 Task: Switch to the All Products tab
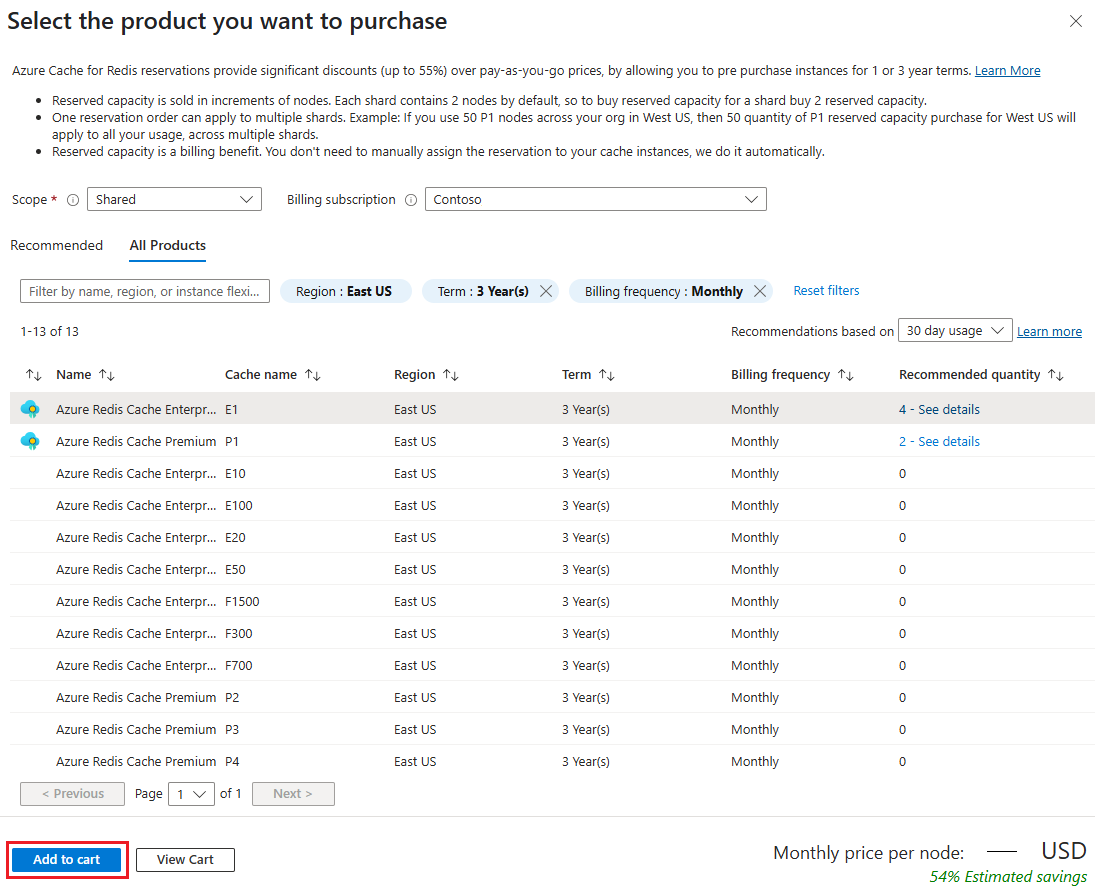coord(167,245)
